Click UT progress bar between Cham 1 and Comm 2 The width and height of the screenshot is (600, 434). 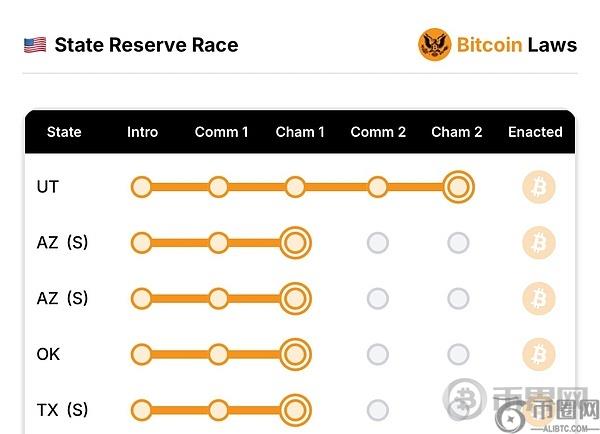(336, 187)
